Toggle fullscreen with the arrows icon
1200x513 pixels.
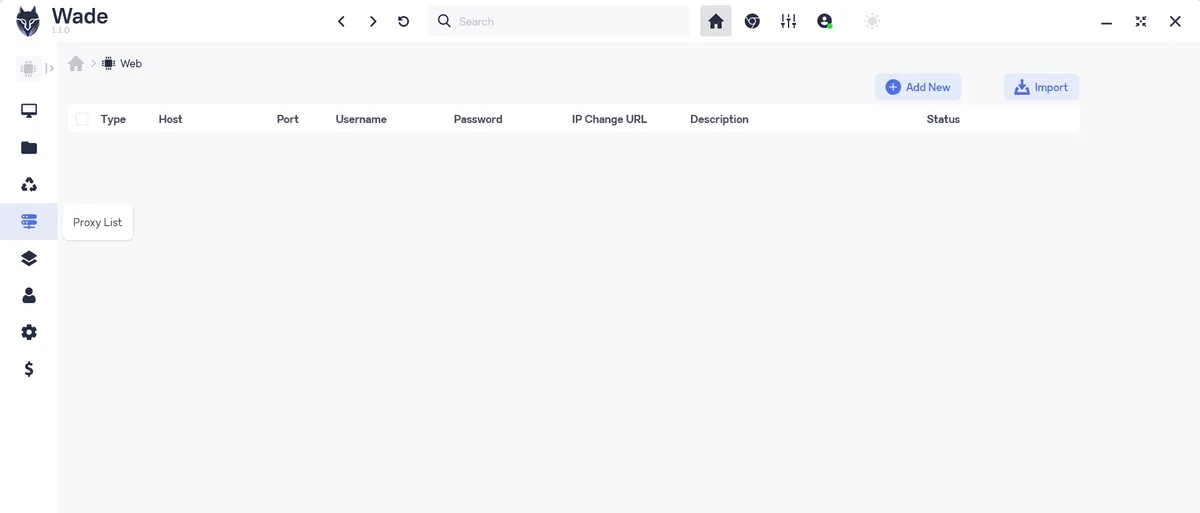(1141, 21)
